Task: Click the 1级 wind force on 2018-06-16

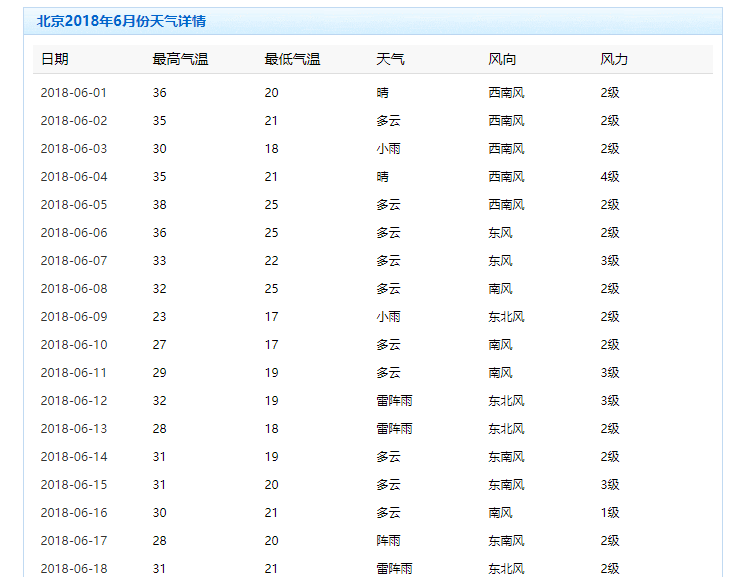Action: pos(610,513)
